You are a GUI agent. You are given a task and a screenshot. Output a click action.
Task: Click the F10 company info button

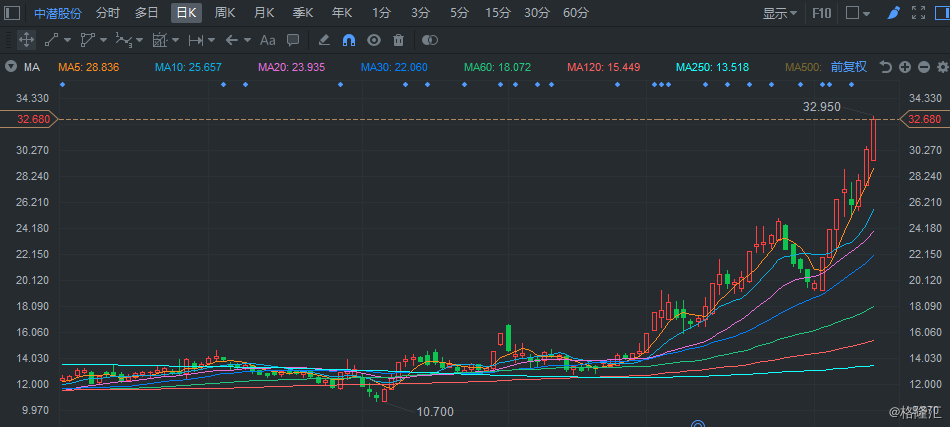point(821,13)
